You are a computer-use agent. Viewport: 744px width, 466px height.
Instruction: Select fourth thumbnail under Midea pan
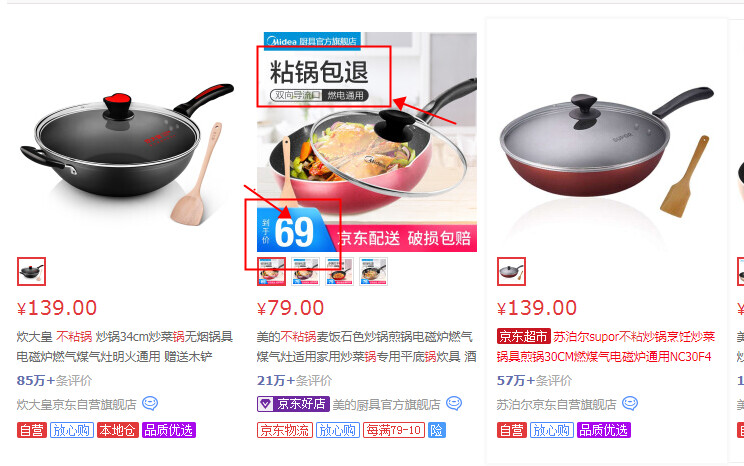pos(373,271)
